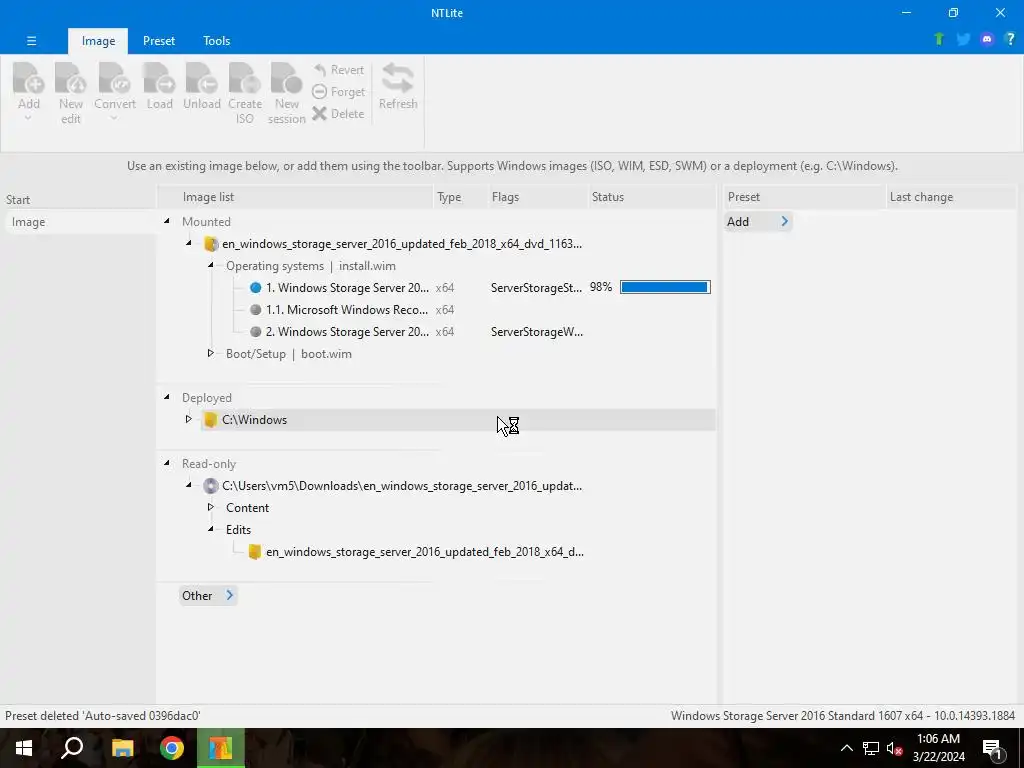Viewport: 1024px width, 768px height.
Task: Click the Create ISO toolbar icon
Action: (245, 78)
